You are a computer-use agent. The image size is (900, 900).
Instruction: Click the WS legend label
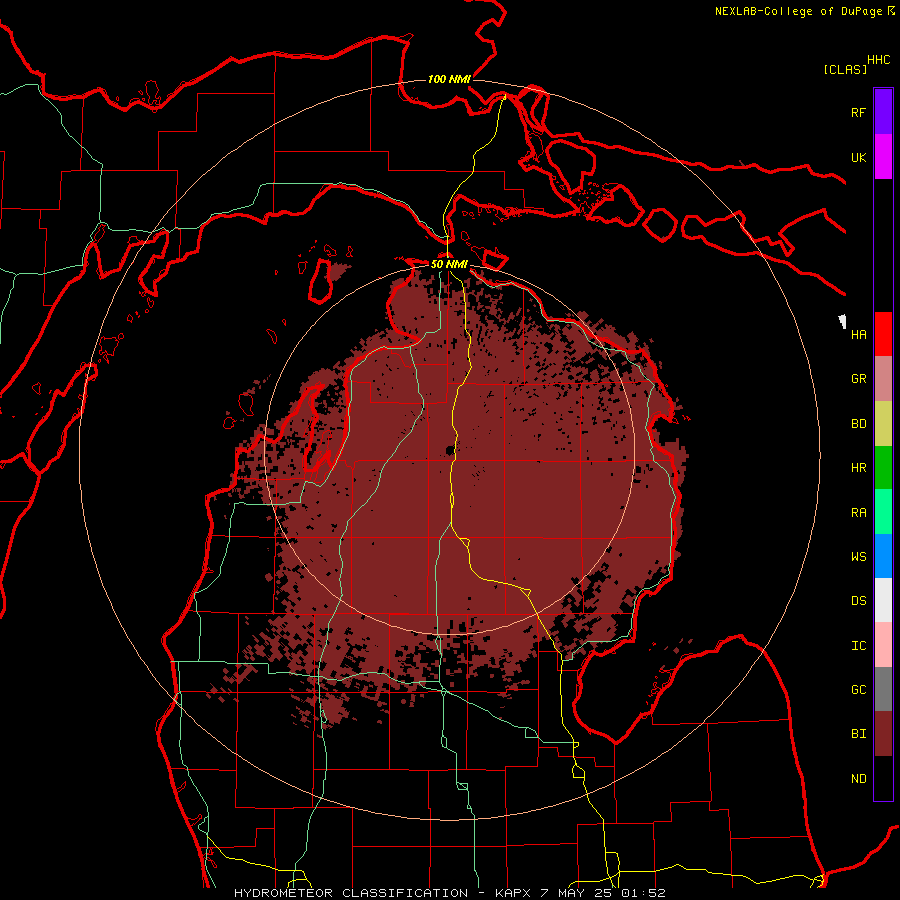click(858, 556)
